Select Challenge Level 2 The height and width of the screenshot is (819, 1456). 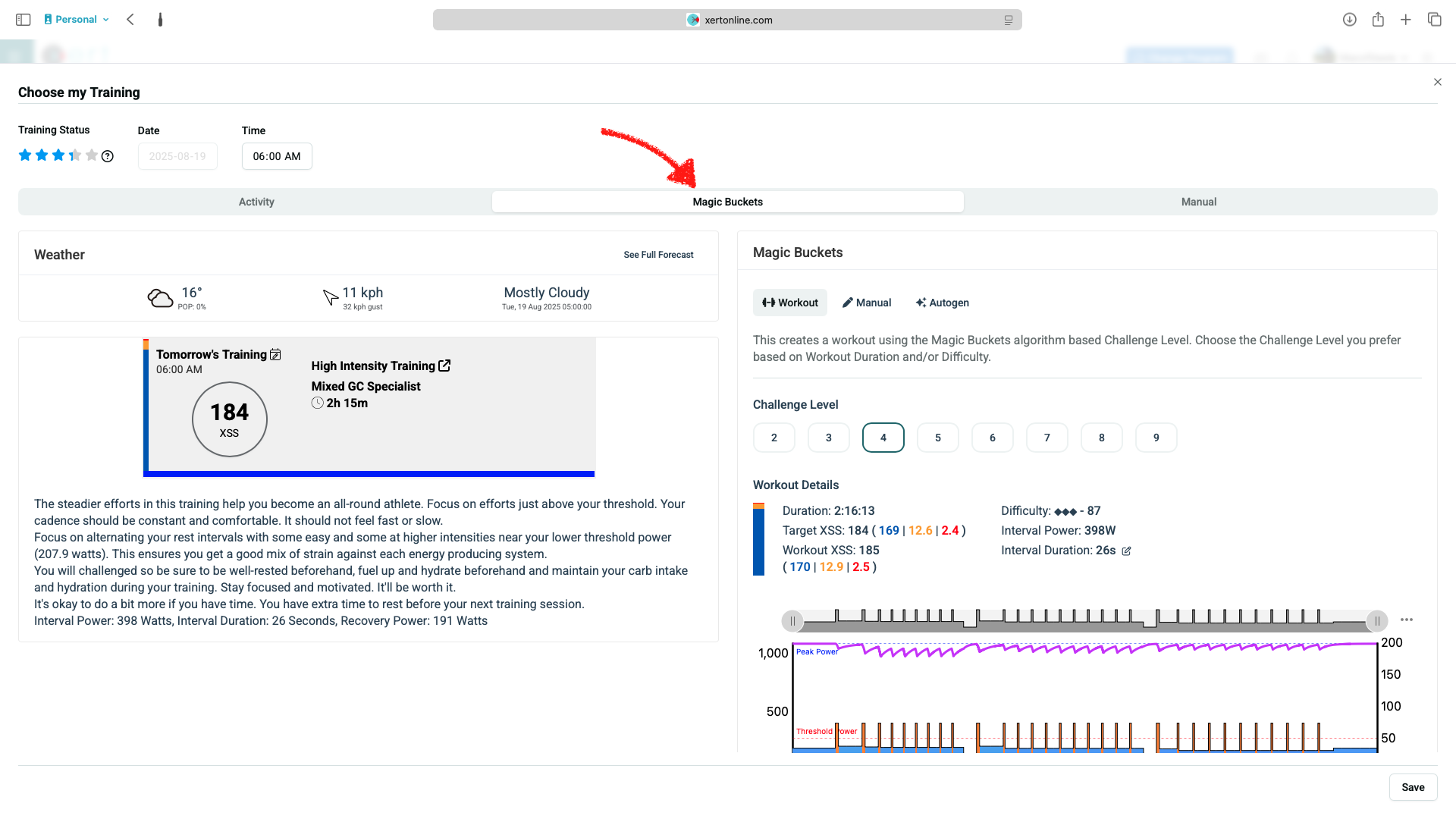point(773,438)
